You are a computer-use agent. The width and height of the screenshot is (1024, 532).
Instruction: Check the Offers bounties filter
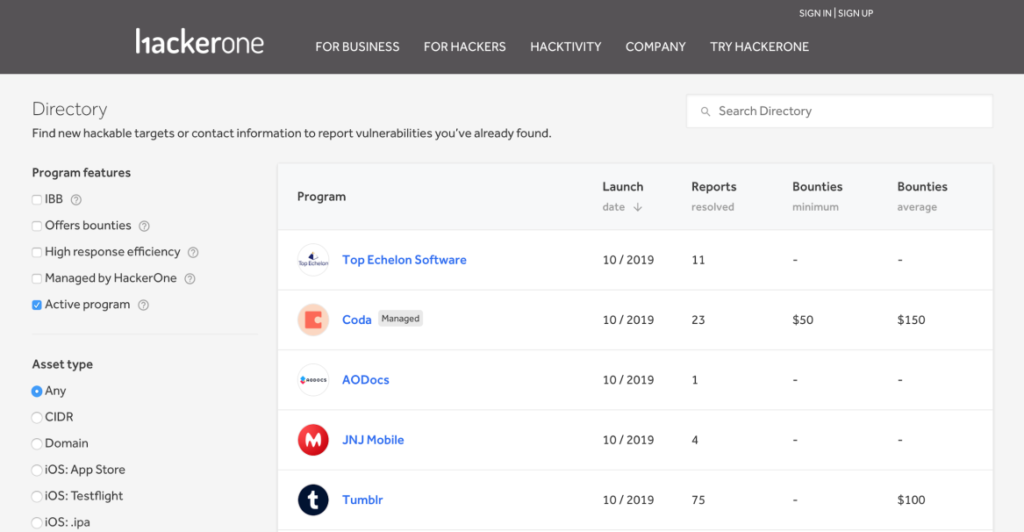coord(37,226)
